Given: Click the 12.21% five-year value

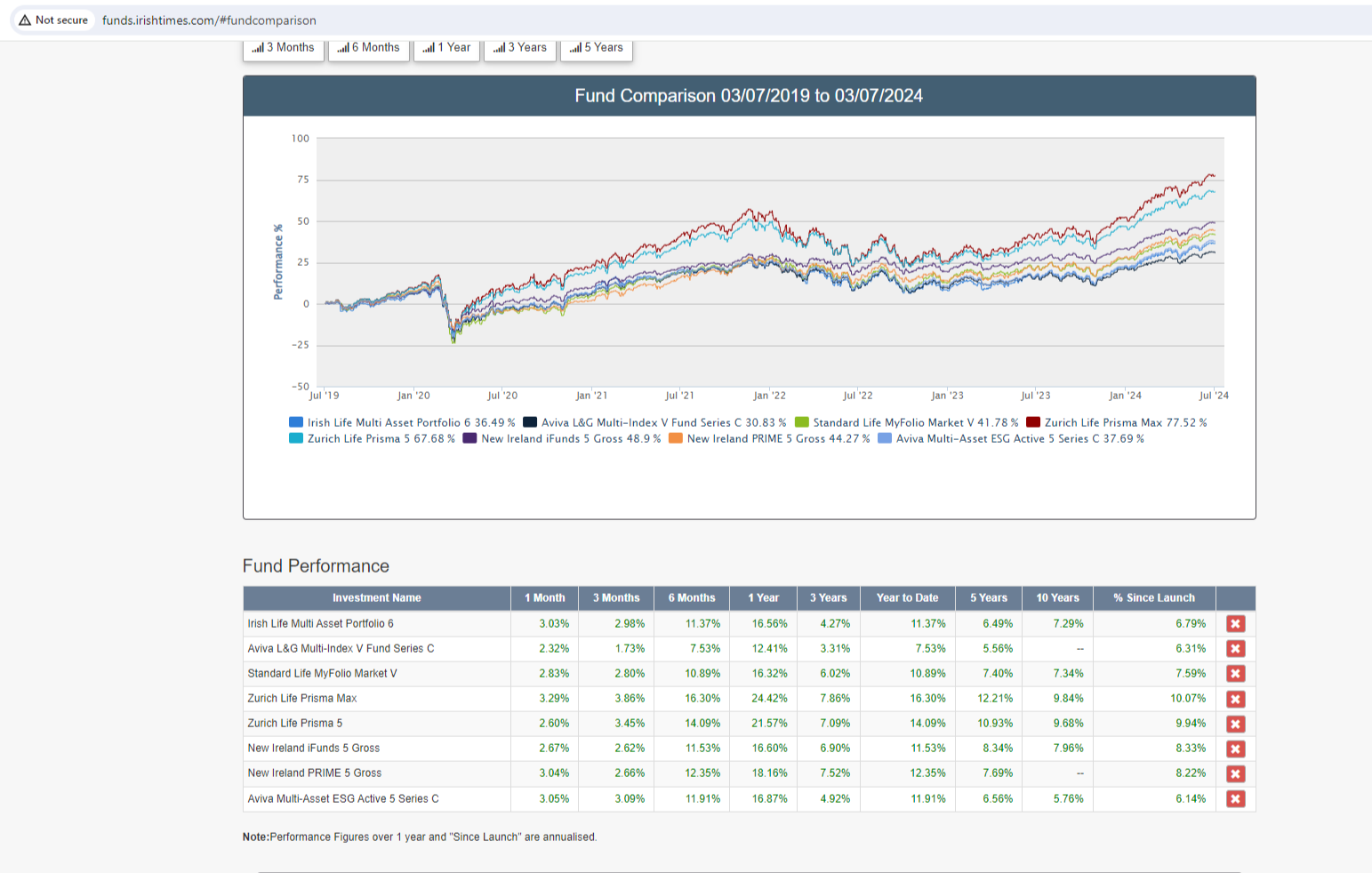Looking at the screenshot, I should pos(995,699).
